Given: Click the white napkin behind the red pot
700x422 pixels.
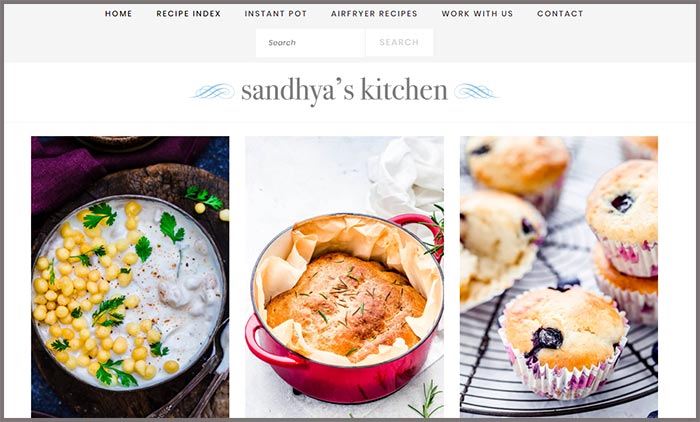Looking at the screenshot, I should click(x=406, y=176).
